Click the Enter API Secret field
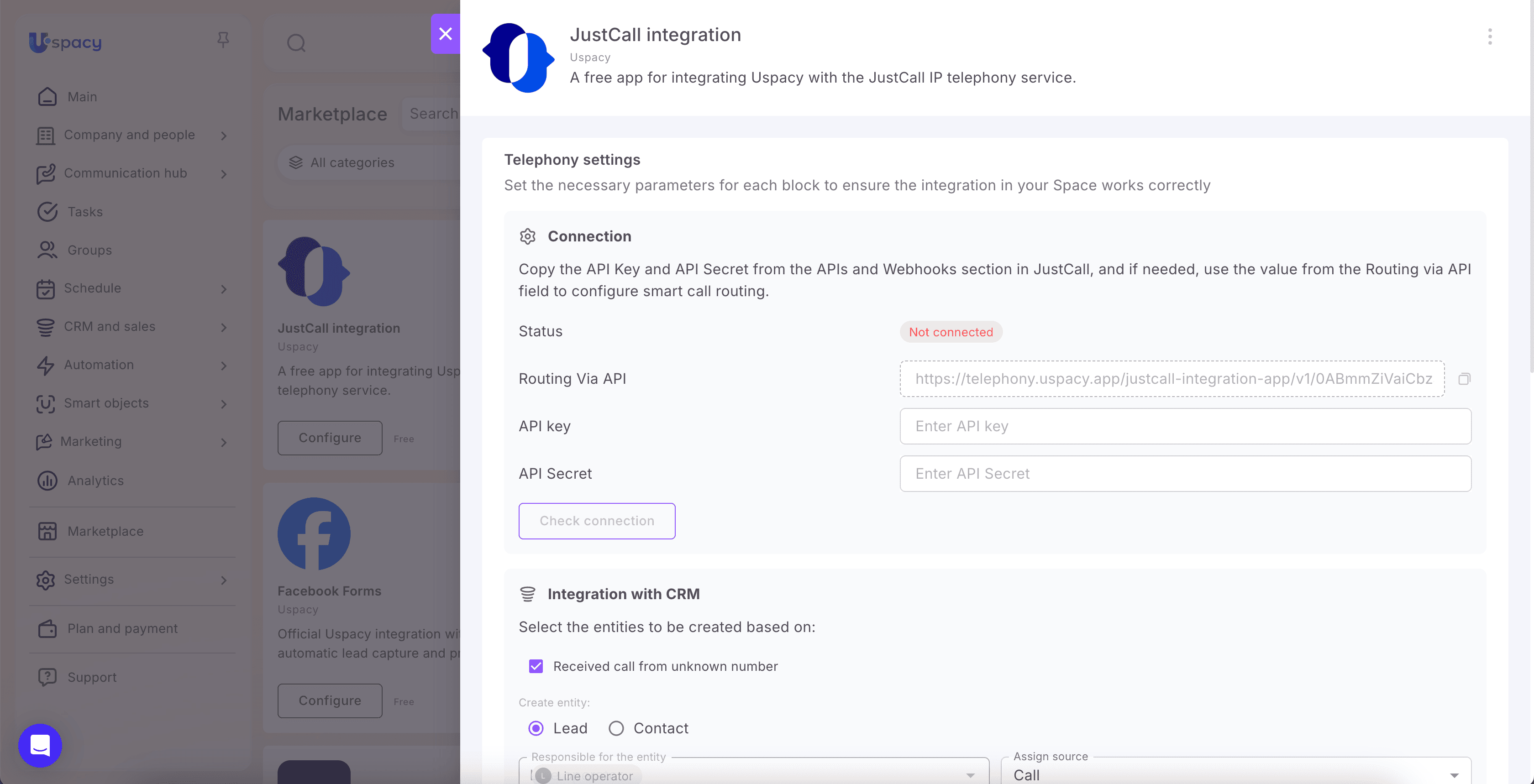The width and height of the screenshot is (1534, 784). [x=1185, y=474]
